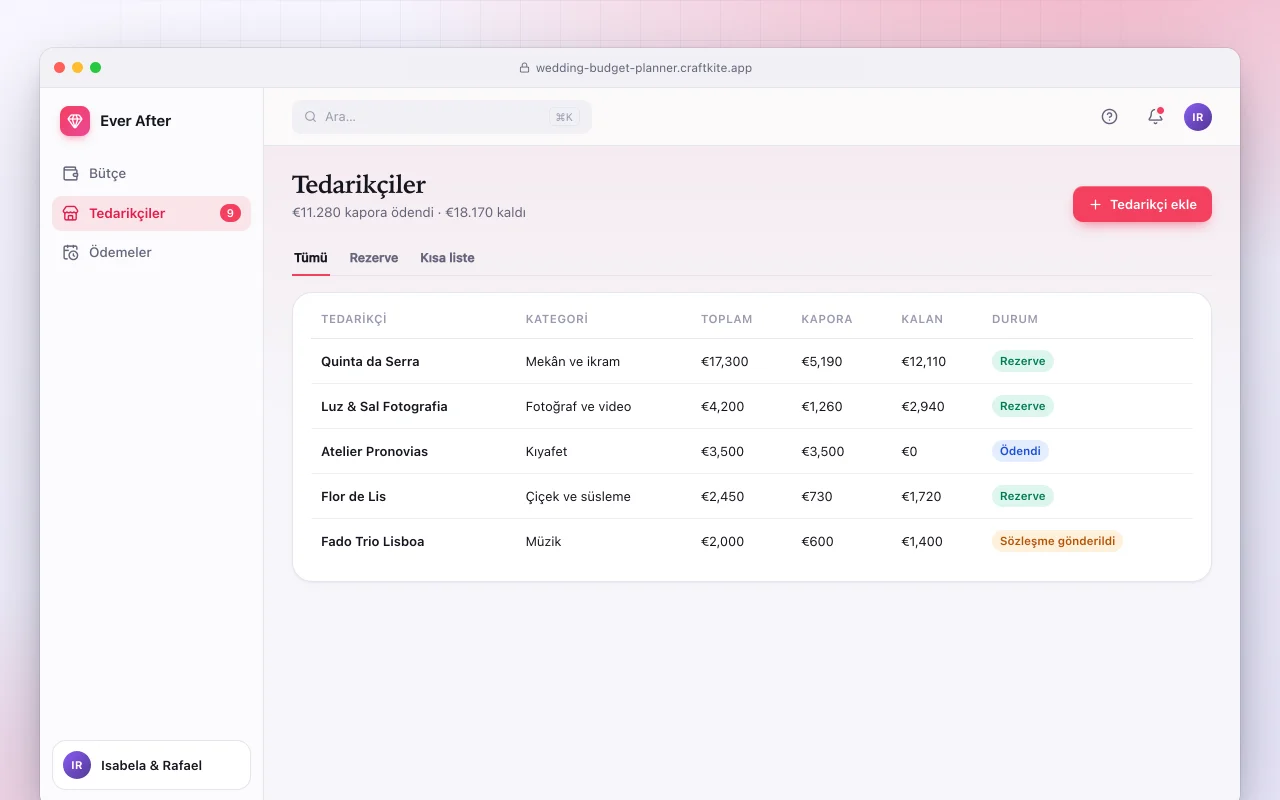Click the IR avatar beside Isabela & Rafael
1280x800 pixels.
pyautogui.click(x=77, y=765)
